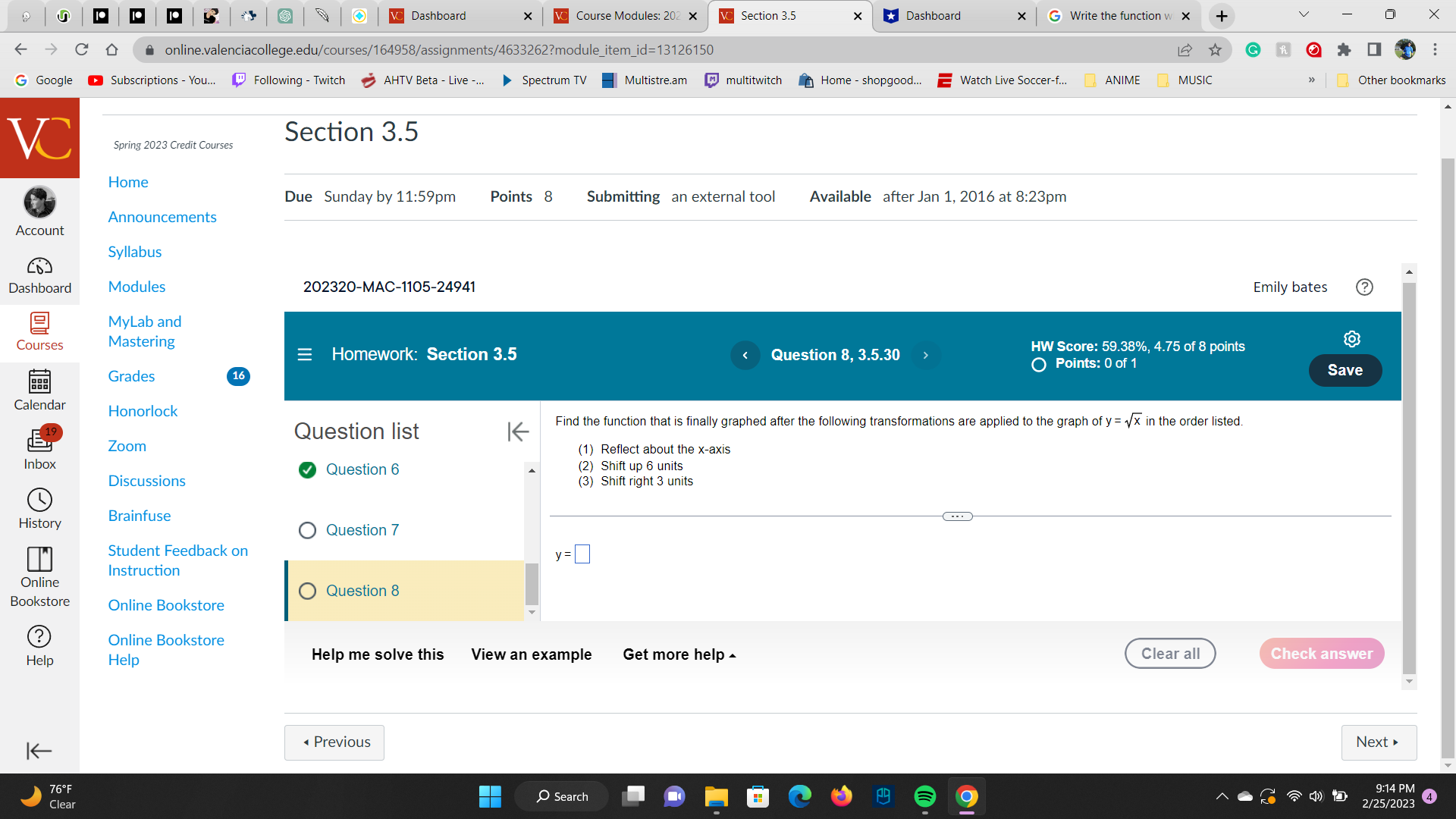Image resolution: width=1456 pixels, height=819 pixels.
Task: Open the Account panel in Canvas sidebar
Action: 39,210
